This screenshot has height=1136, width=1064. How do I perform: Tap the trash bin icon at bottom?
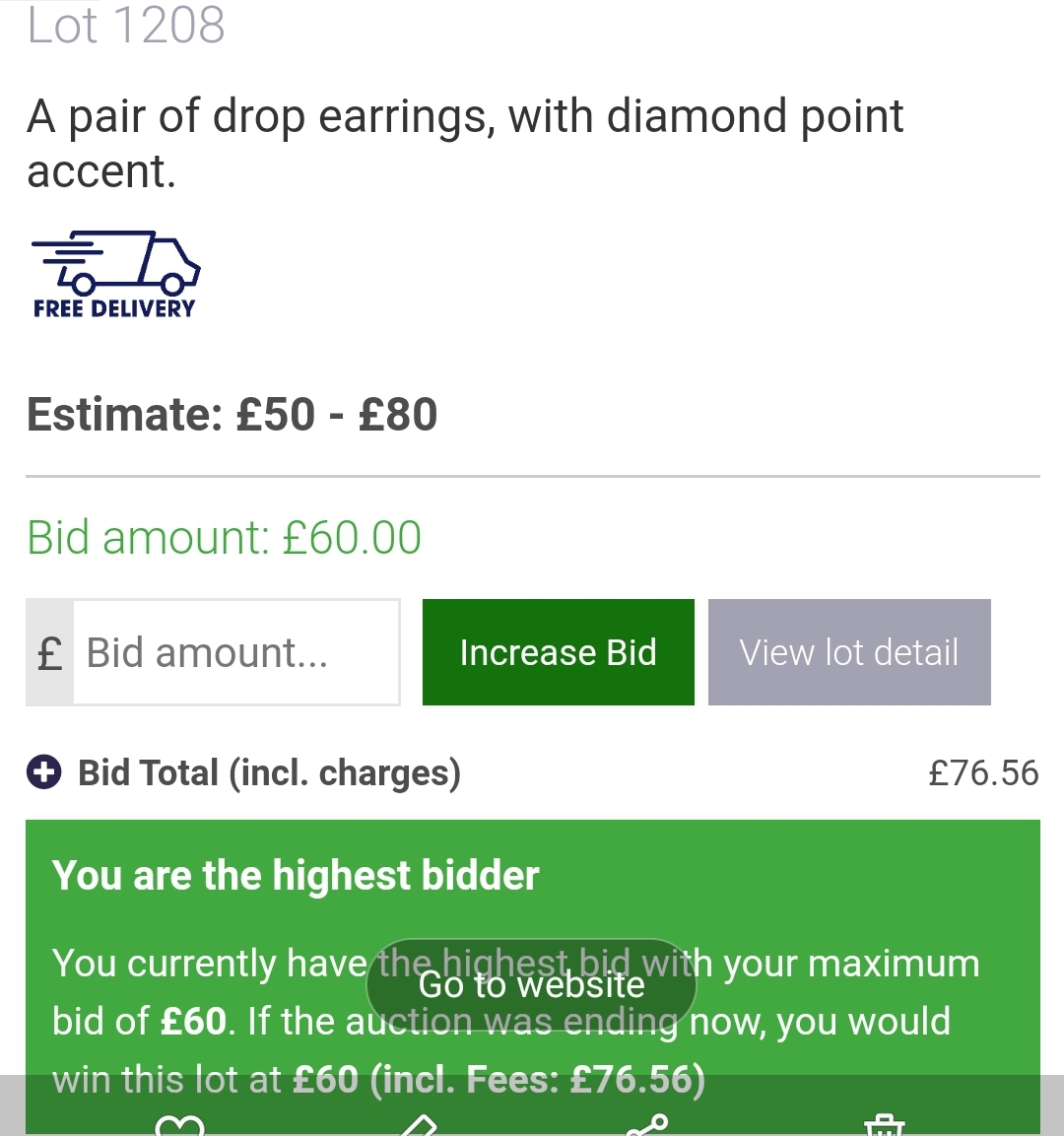pyautogui.click(x=884, y=1125)
